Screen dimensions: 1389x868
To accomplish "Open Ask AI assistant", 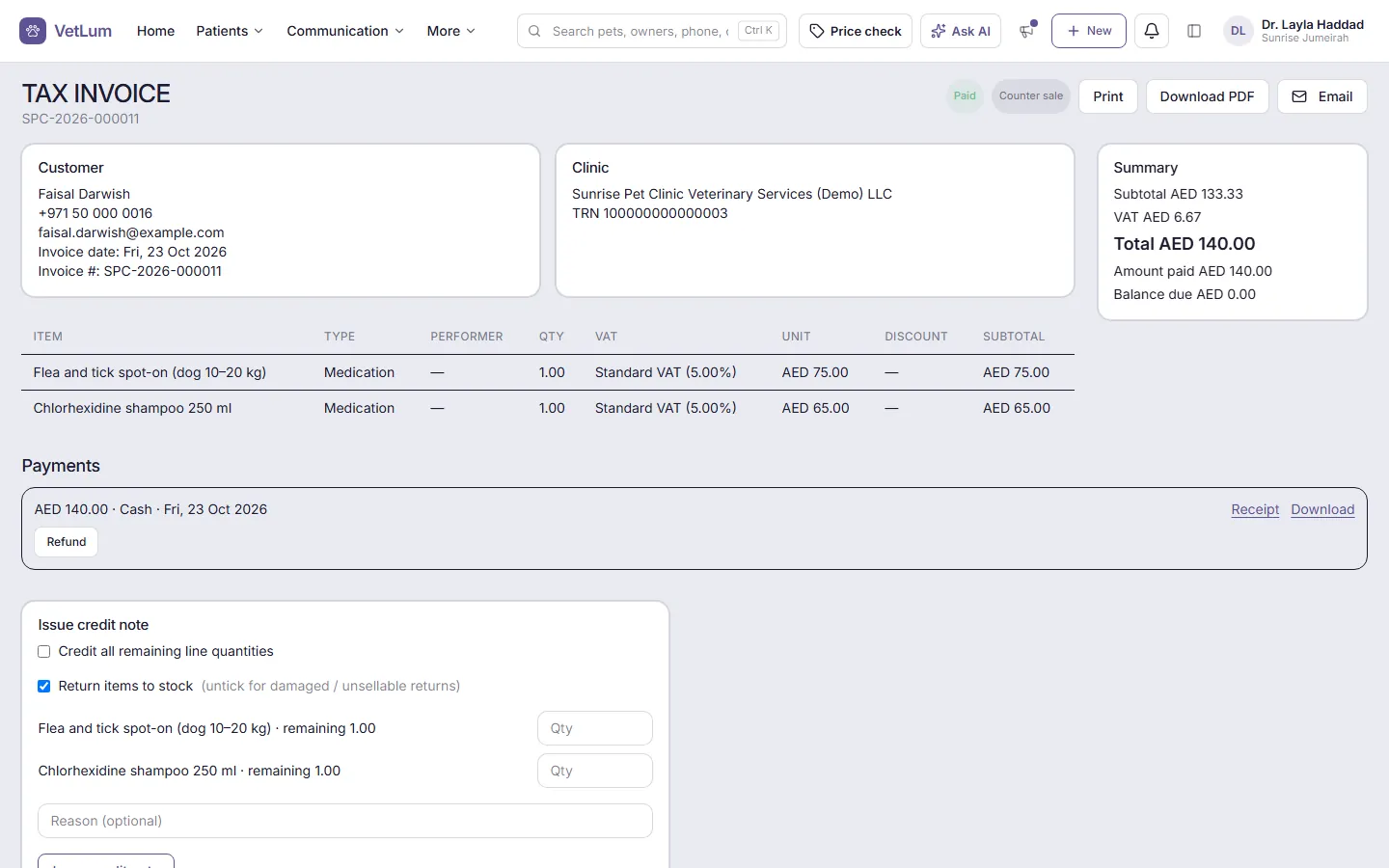I will click(961, 31).
